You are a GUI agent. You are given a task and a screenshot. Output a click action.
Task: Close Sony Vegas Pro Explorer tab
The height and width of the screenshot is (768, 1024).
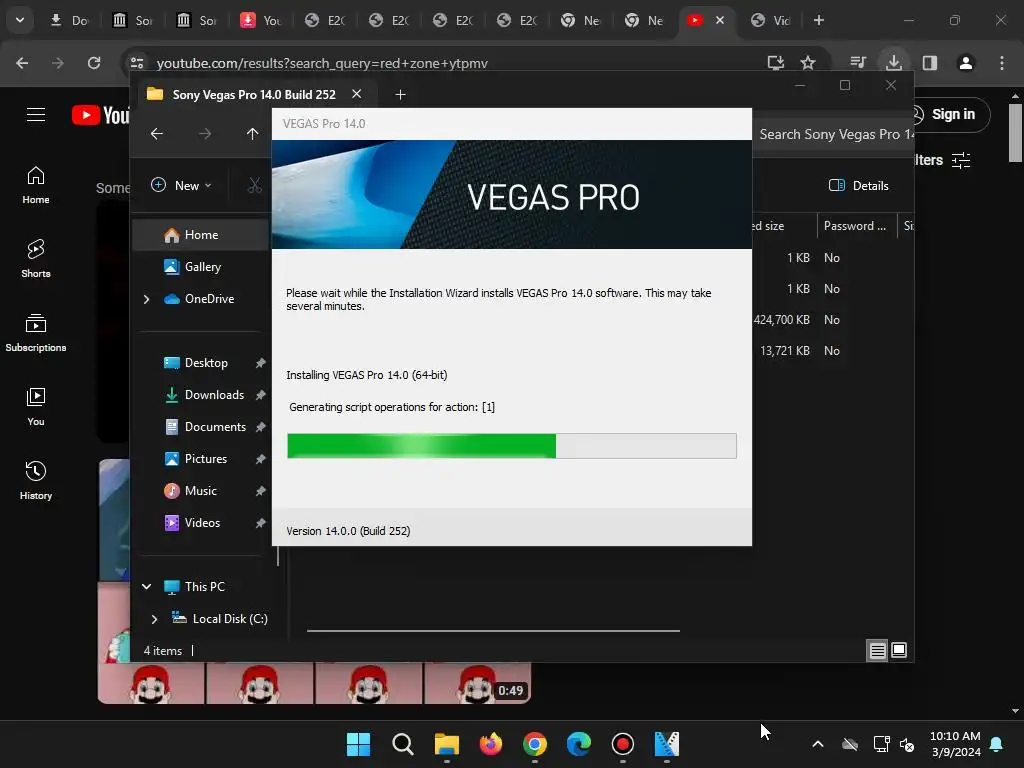pyautogui.click(x=357, y=94)
